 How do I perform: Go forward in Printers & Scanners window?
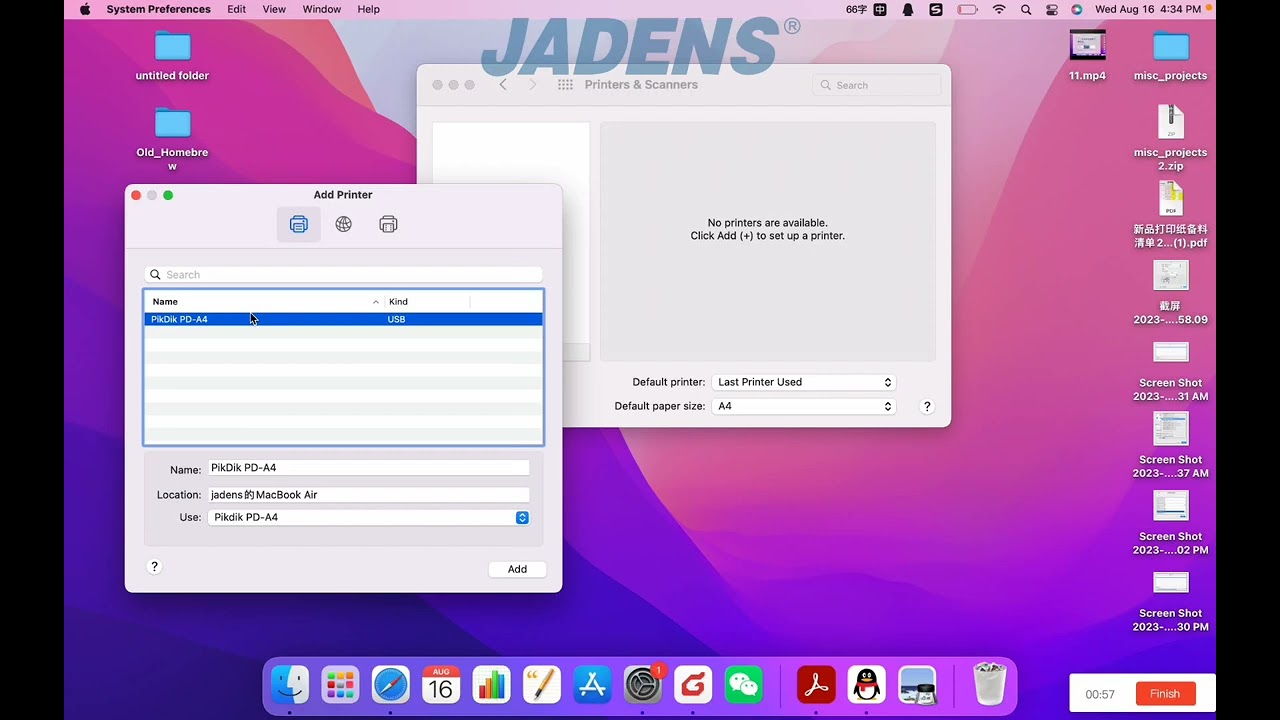click(x=532, y=85)
